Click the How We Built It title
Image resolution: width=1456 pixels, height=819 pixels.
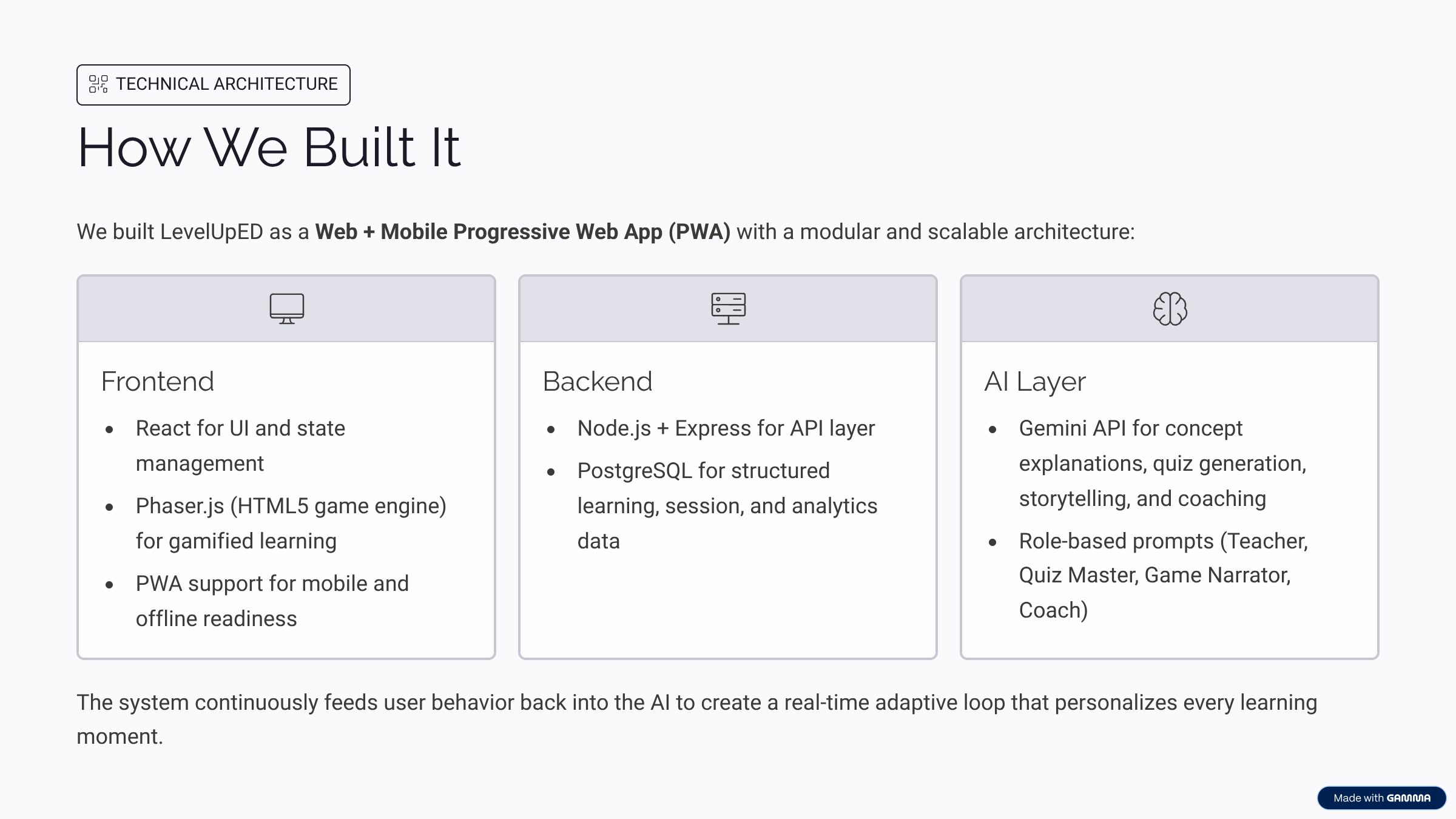click(x=269, y=147)
